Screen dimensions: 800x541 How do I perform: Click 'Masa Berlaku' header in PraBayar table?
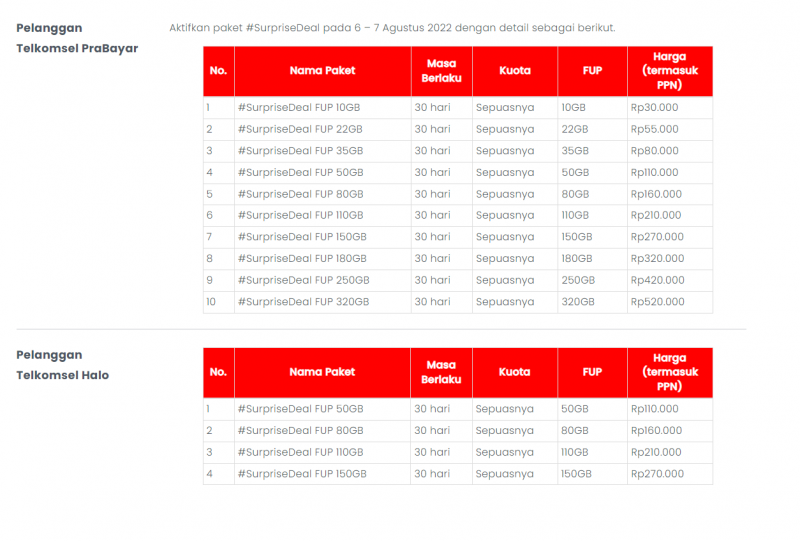[x=441, y=71]
